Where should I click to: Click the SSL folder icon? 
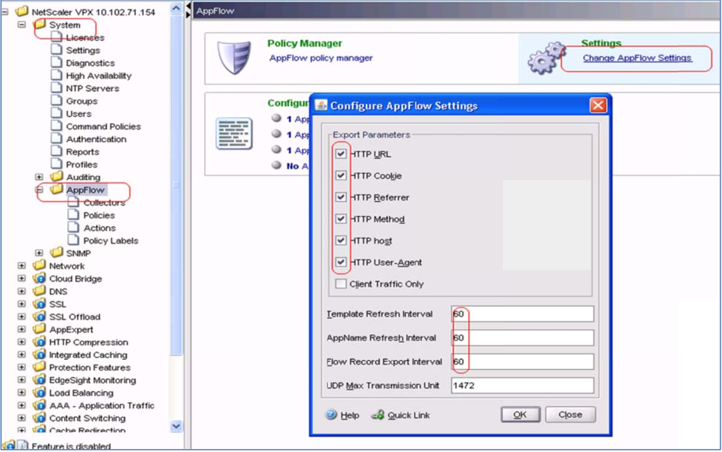pos(39,304)
